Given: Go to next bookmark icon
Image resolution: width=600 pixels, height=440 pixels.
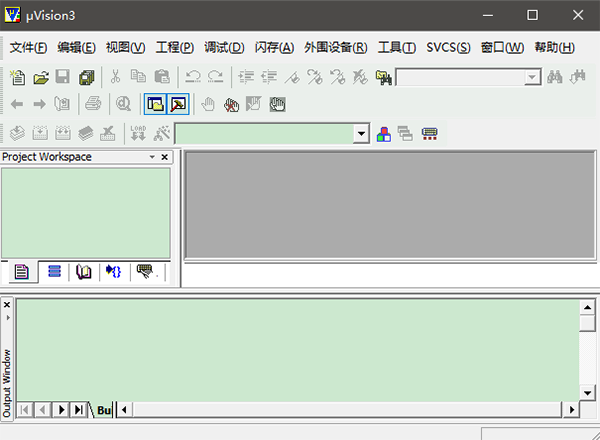Looking at the screenshot, I should [x=315, y=77].
